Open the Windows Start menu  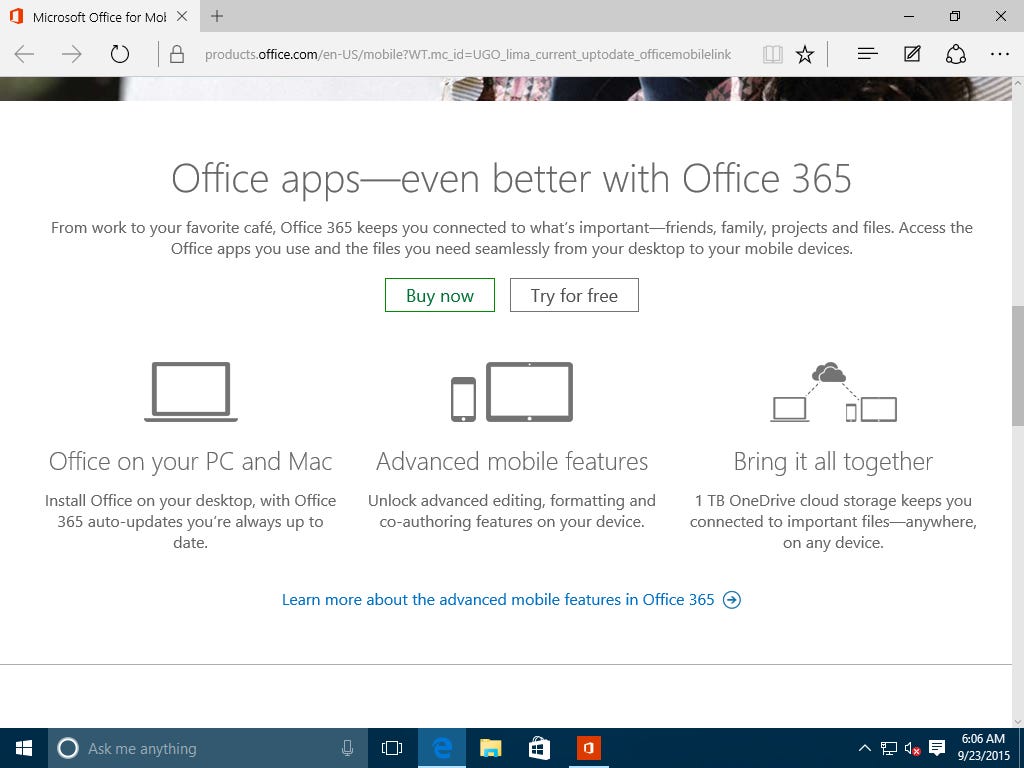click(22, 747)
